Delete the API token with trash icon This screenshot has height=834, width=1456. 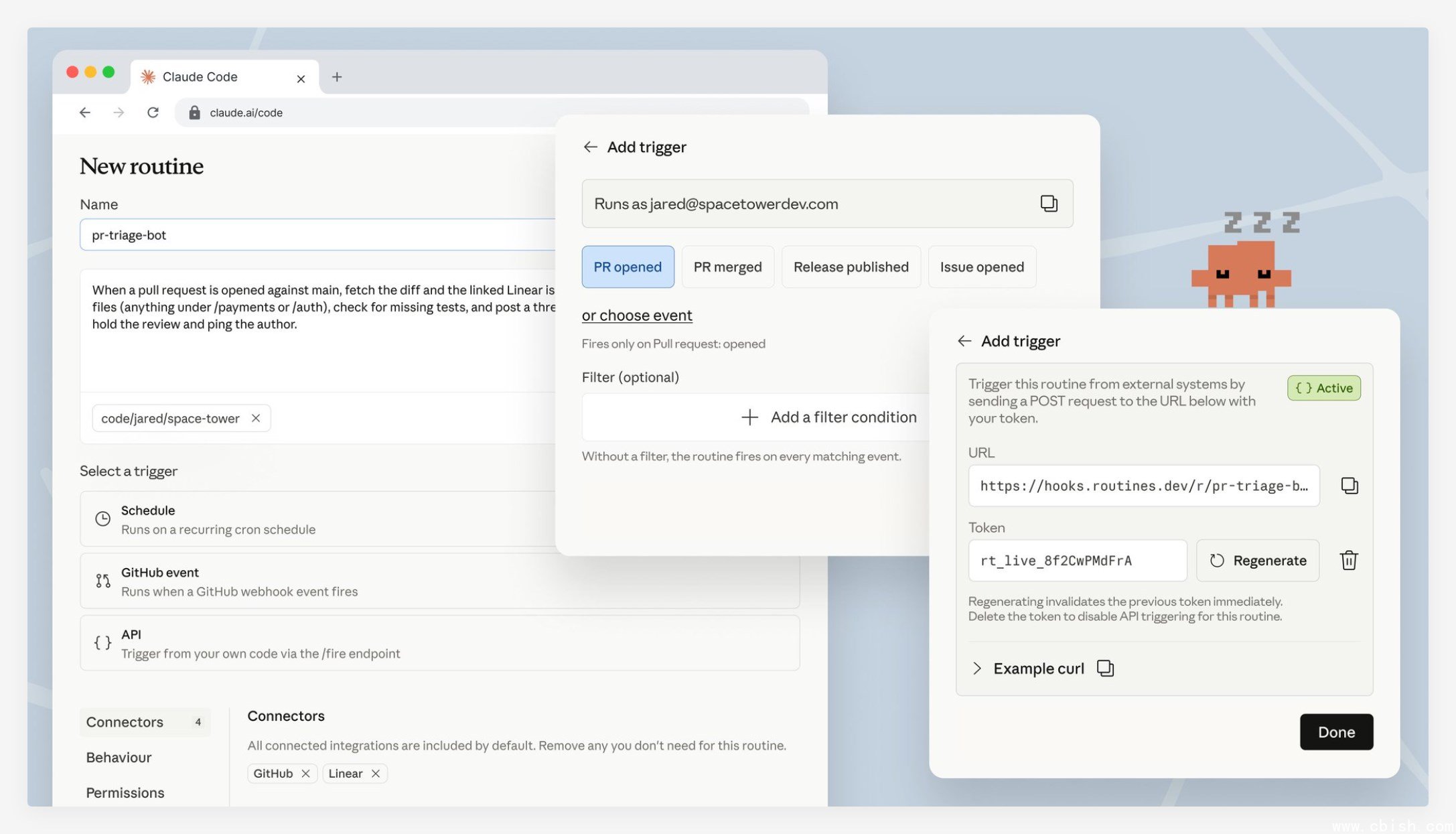[1348, 560]
